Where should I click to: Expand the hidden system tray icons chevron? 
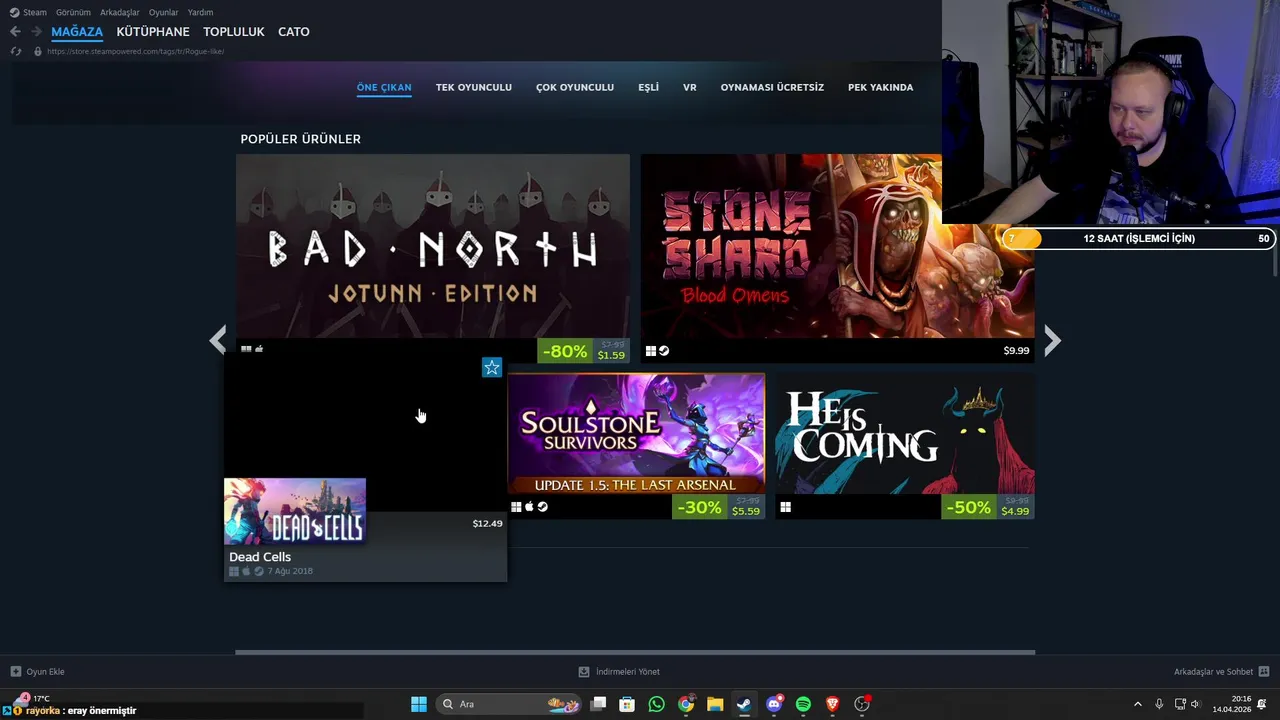pos(1137,704)
